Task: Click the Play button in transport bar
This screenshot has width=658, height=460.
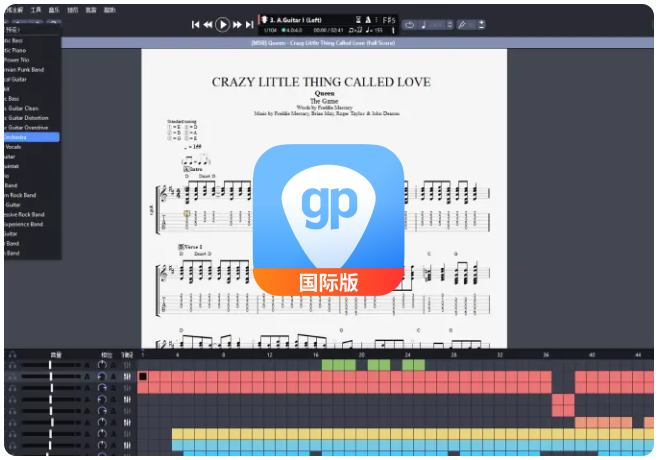Action: point(222,24)
